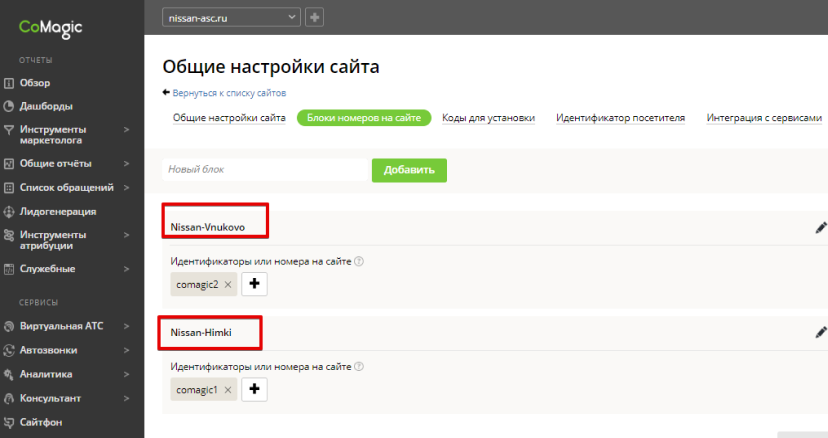Go to Интеграция с сервисами tab
Viewport: 828px width, 438px height.
764,118
